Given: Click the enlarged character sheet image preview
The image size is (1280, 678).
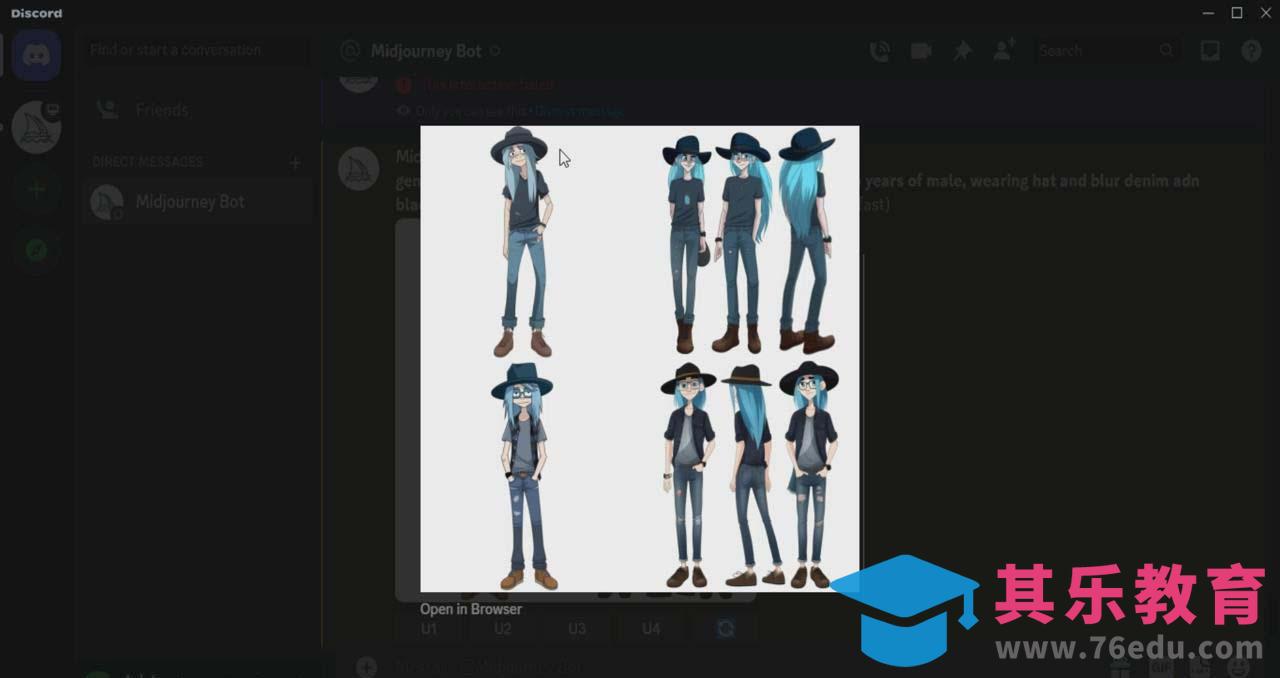Looking at the screenshot, I should (x=639, y=358).
